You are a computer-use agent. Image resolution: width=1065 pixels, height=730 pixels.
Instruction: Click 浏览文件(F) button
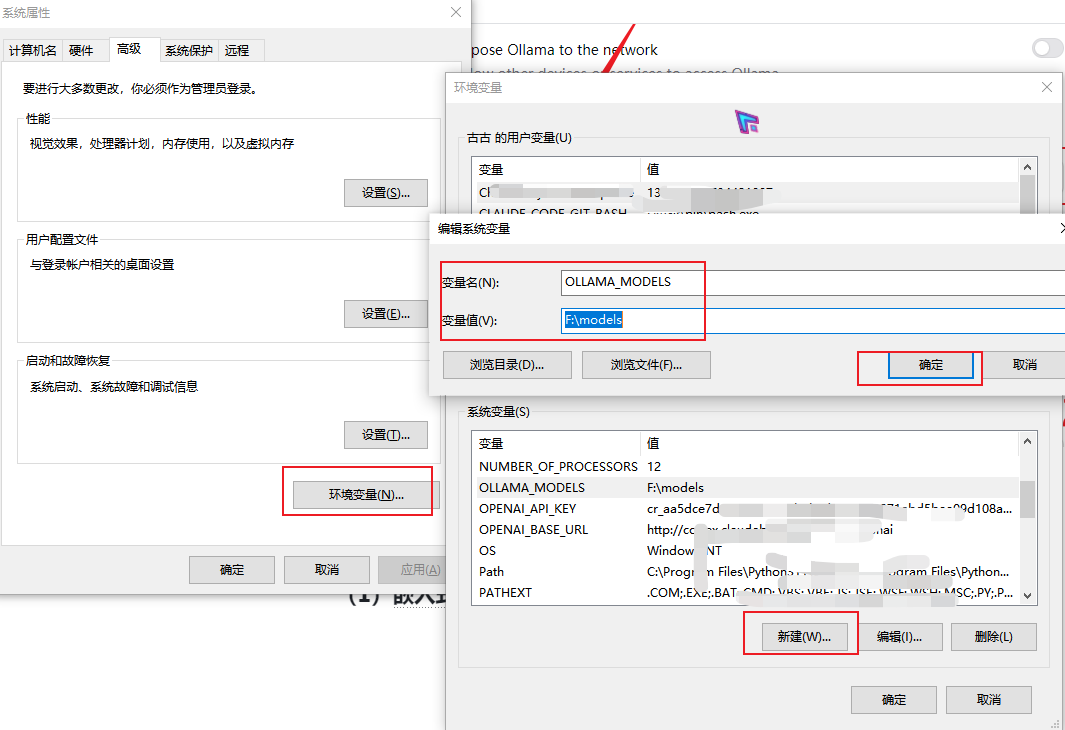click(x=646, y=365)
